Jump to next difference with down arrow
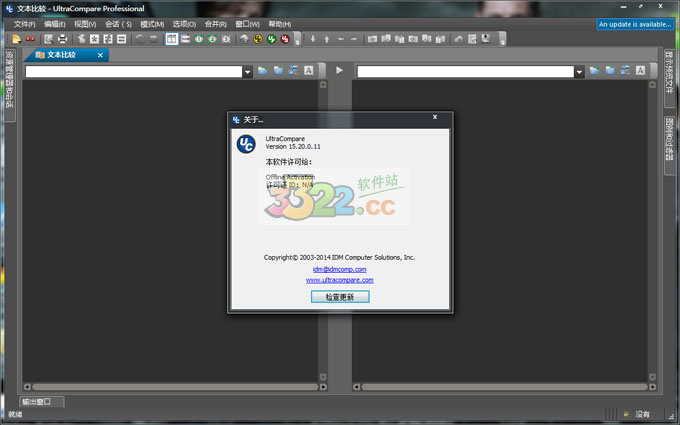Viewport: 680px width, 425px height. [313, 39]
